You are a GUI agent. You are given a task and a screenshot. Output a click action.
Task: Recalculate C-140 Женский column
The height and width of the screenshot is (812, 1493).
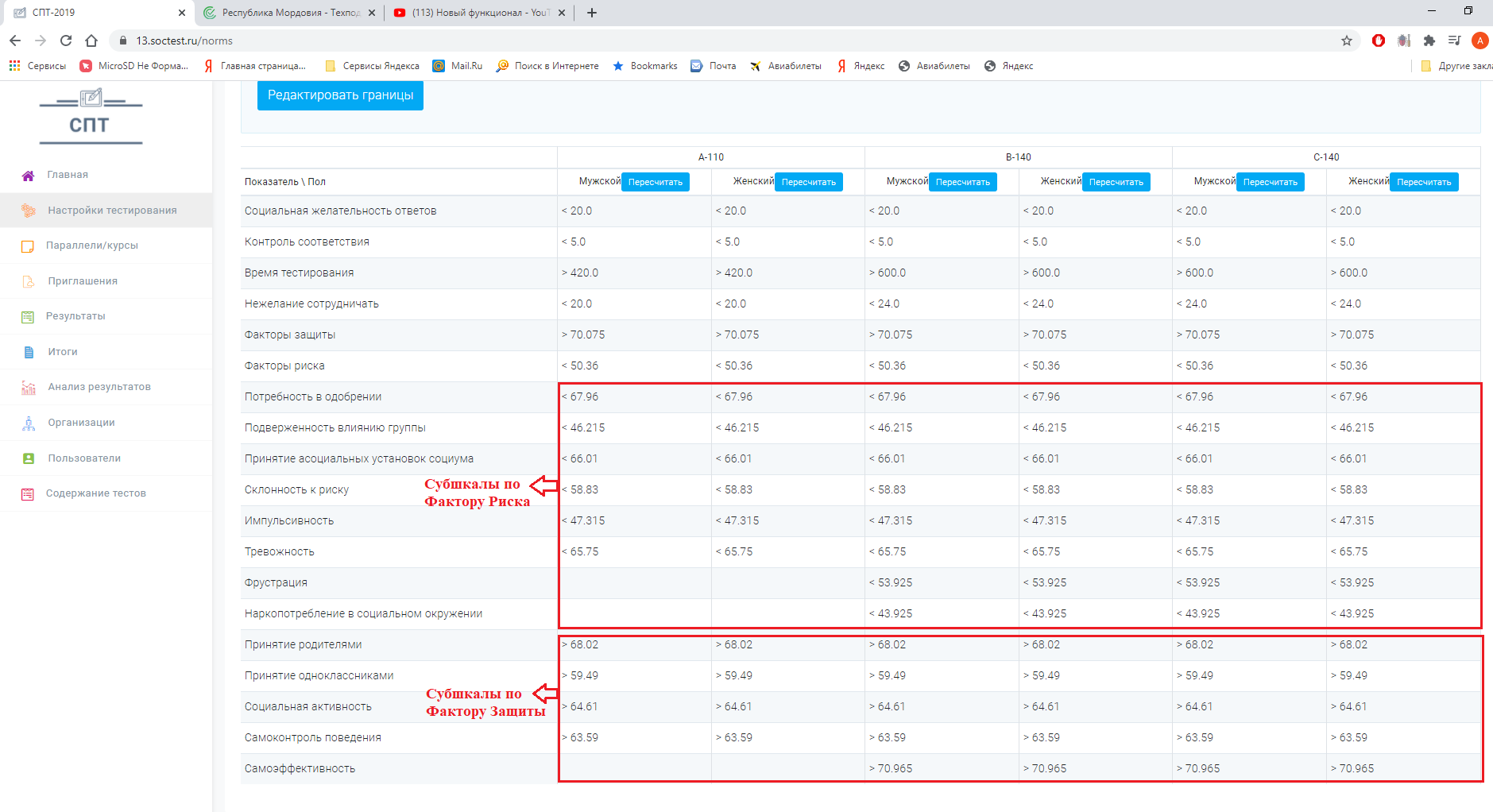coord(1424,182)
